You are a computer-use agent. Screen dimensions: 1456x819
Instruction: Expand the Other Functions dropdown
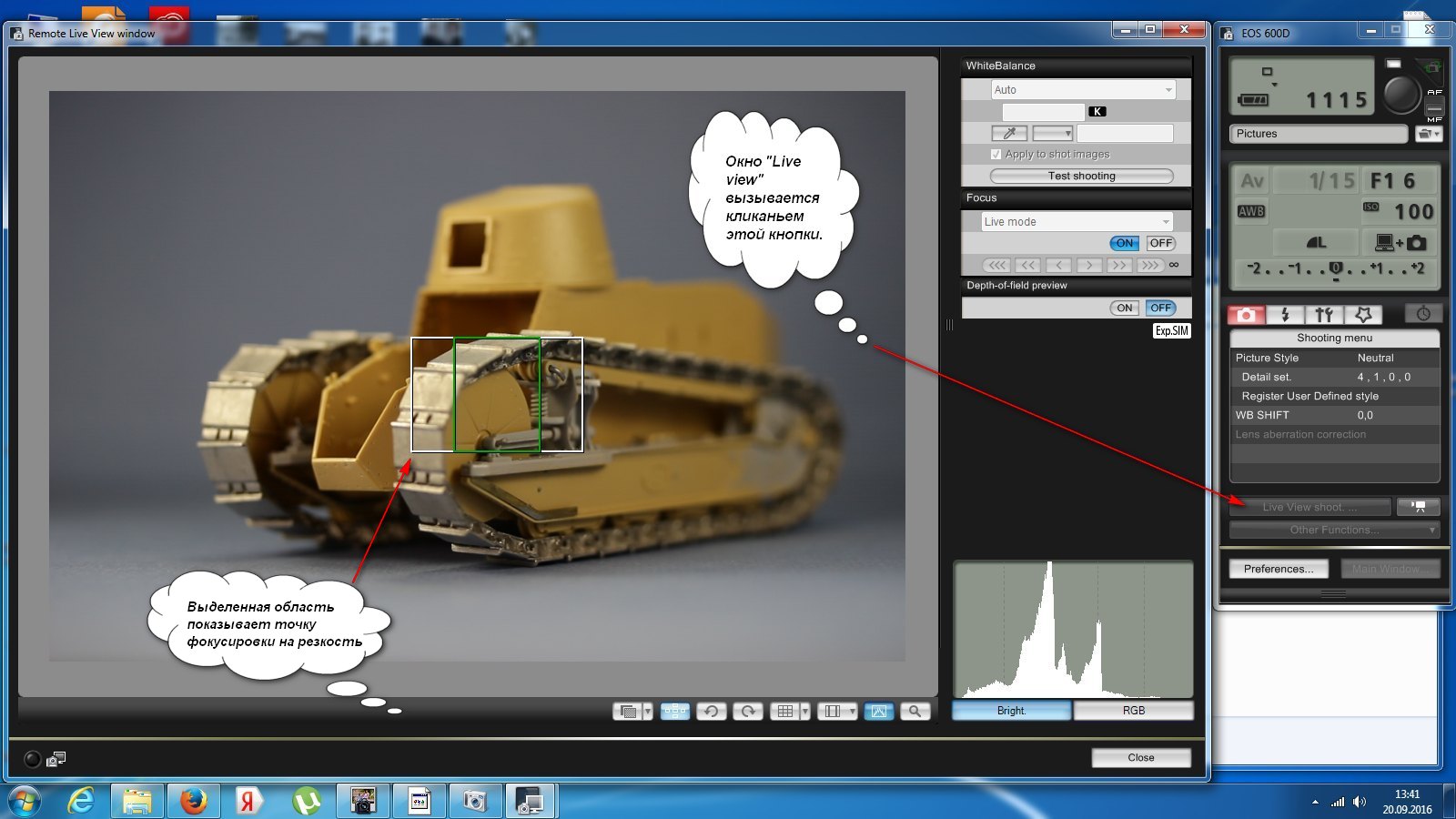coord(1334,530)
